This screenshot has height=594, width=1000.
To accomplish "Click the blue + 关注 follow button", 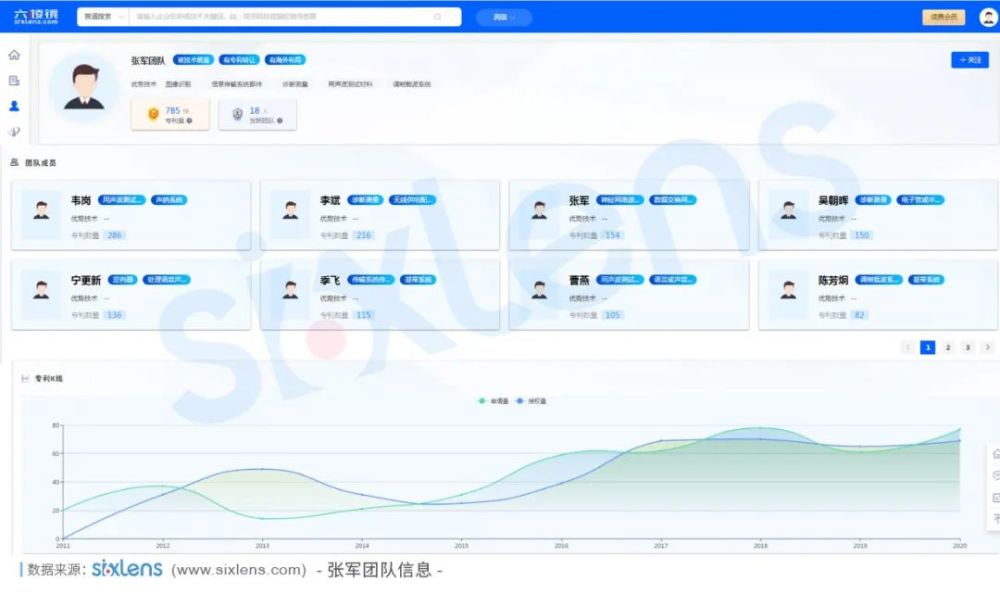I will coord(969,59).
